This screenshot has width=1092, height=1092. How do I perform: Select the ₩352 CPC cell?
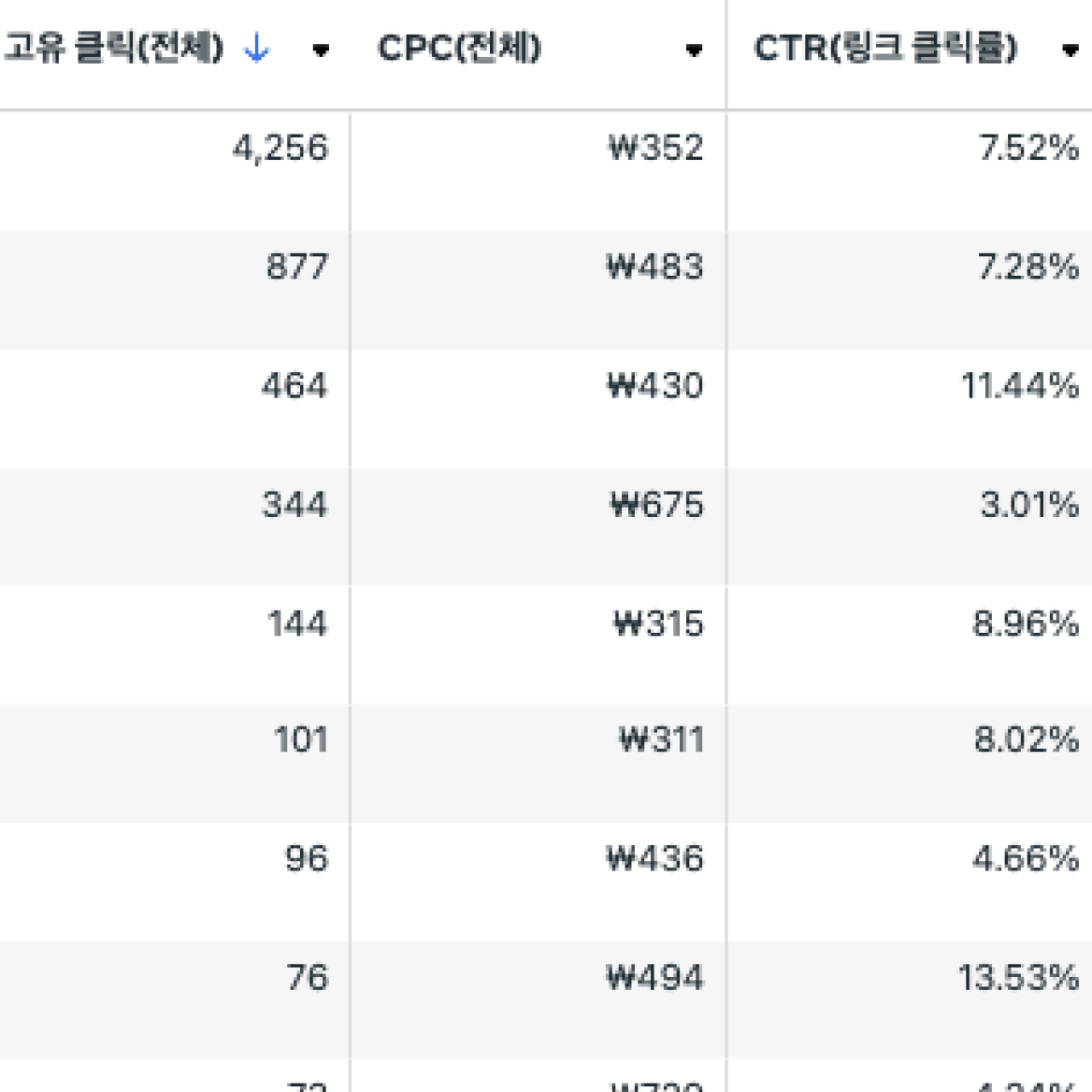539,171
